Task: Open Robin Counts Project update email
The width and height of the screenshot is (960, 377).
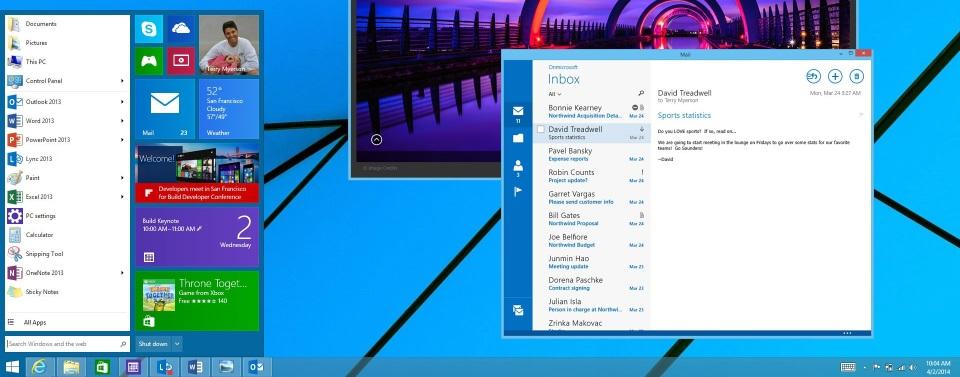Action: (591, 176)
